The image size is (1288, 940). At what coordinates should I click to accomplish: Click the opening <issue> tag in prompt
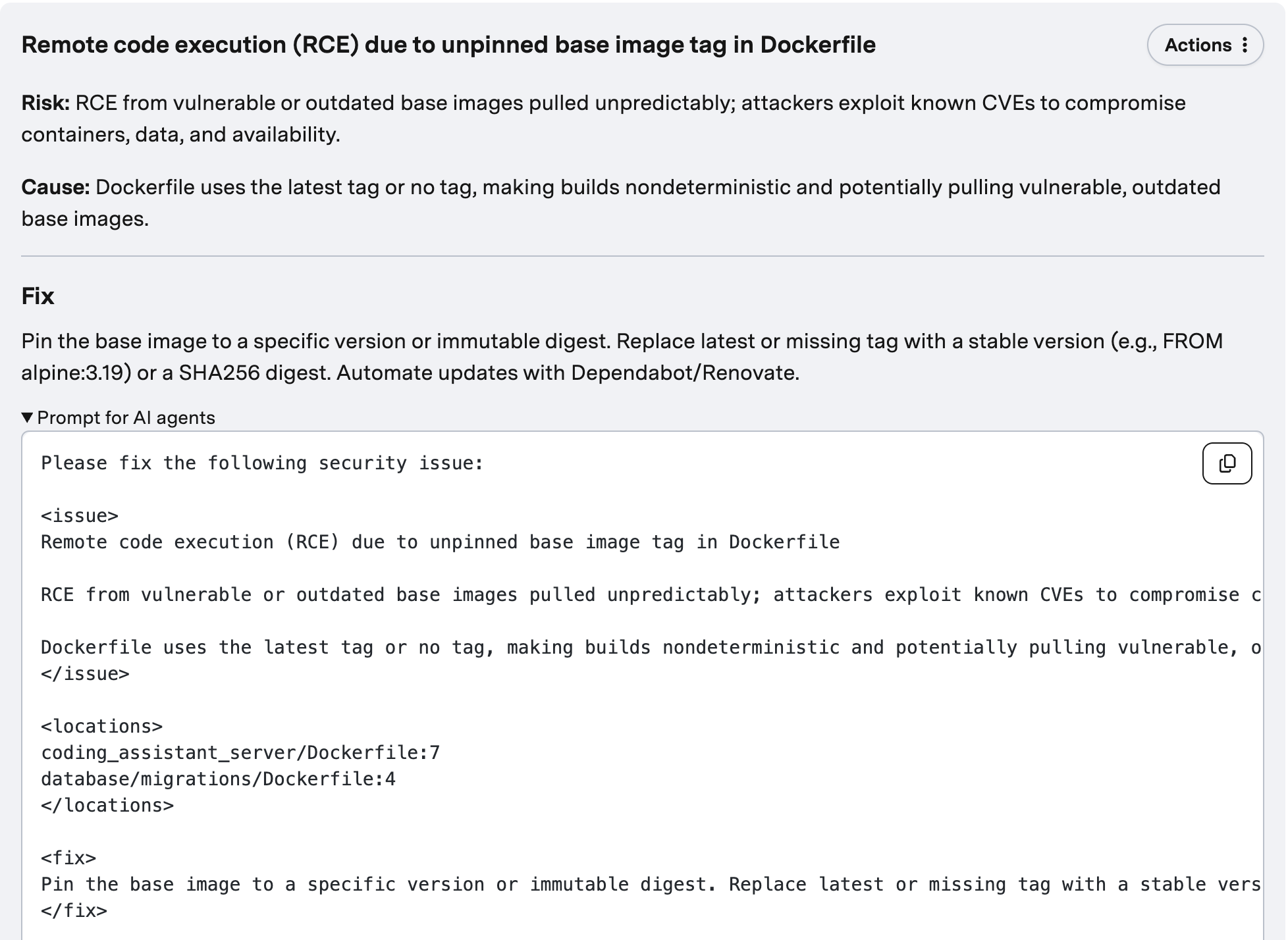click(x=80, y=515)
